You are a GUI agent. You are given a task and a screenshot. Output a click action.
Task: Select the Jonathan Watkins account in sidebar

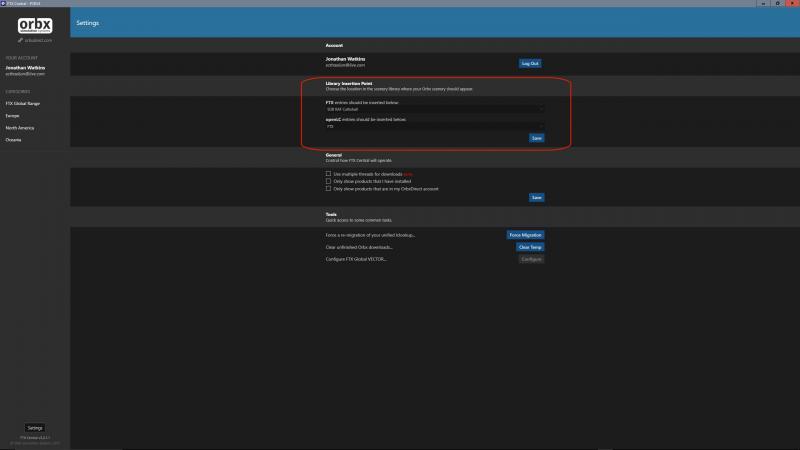click(x=25, y=70)
